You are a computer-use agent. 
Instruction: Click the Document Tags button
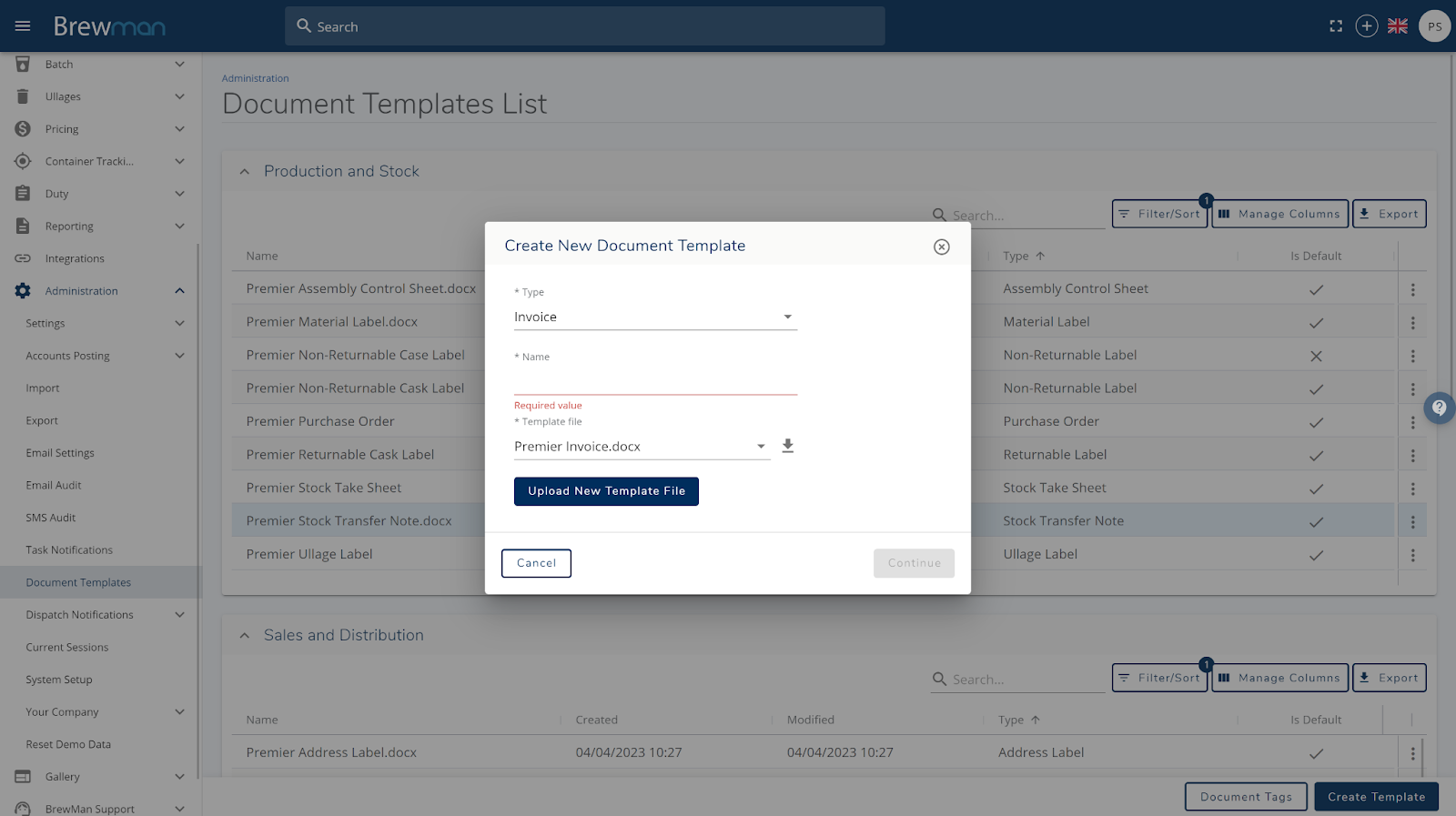click(1246, 797)
